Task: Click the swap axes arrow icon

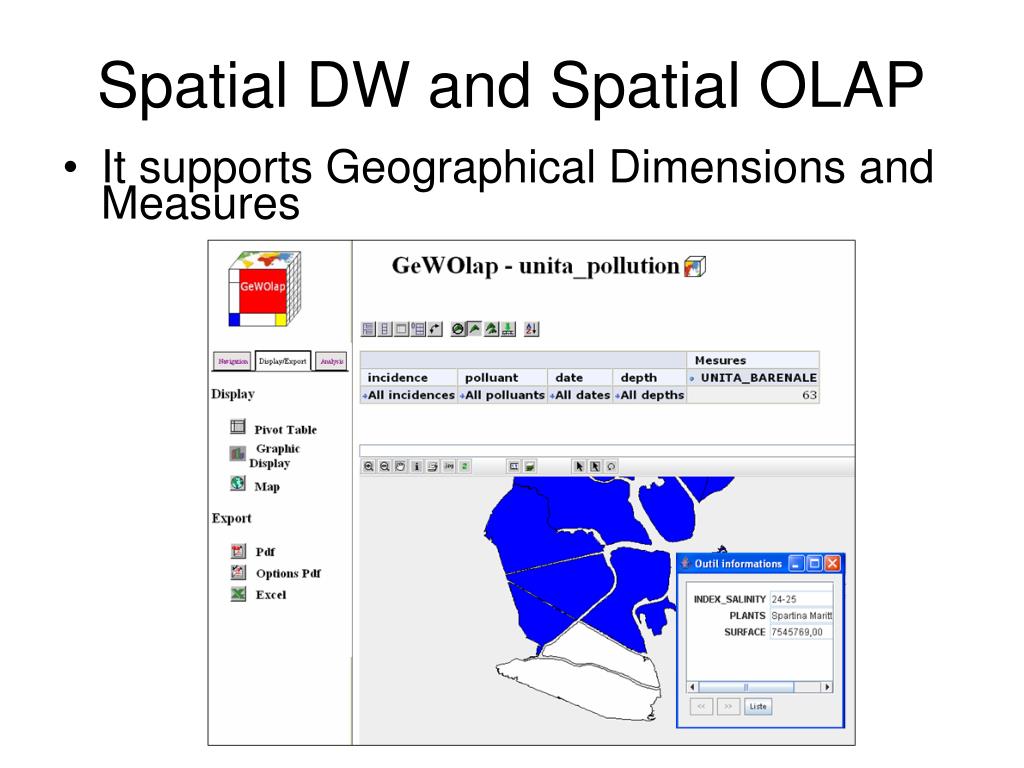Action: 435,329
